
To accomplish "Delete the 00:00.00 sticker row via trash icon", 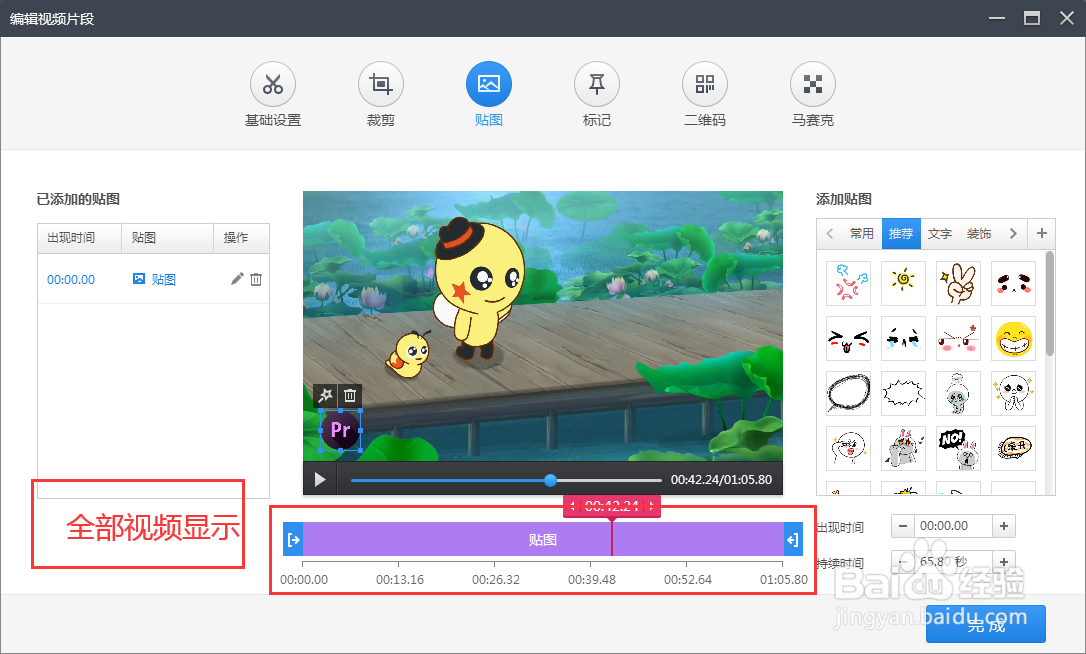I will [256, 279].
